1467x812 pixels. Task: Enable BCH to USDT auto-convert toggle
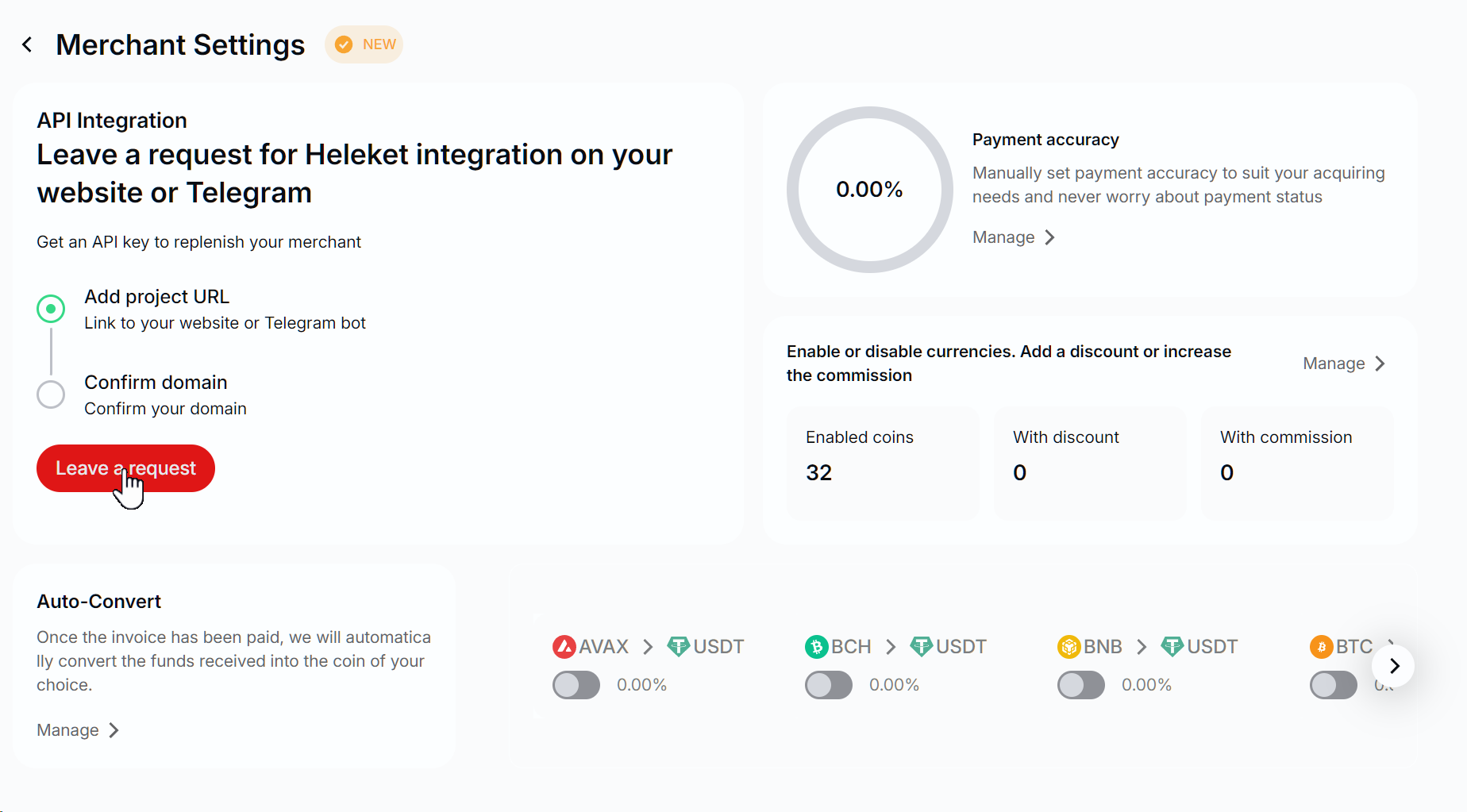point(829,685)
